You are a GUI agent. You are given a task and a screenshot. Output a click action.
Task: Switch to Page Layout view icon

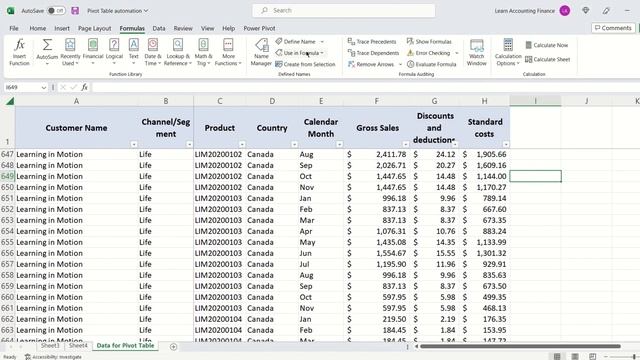click(575, 357)
